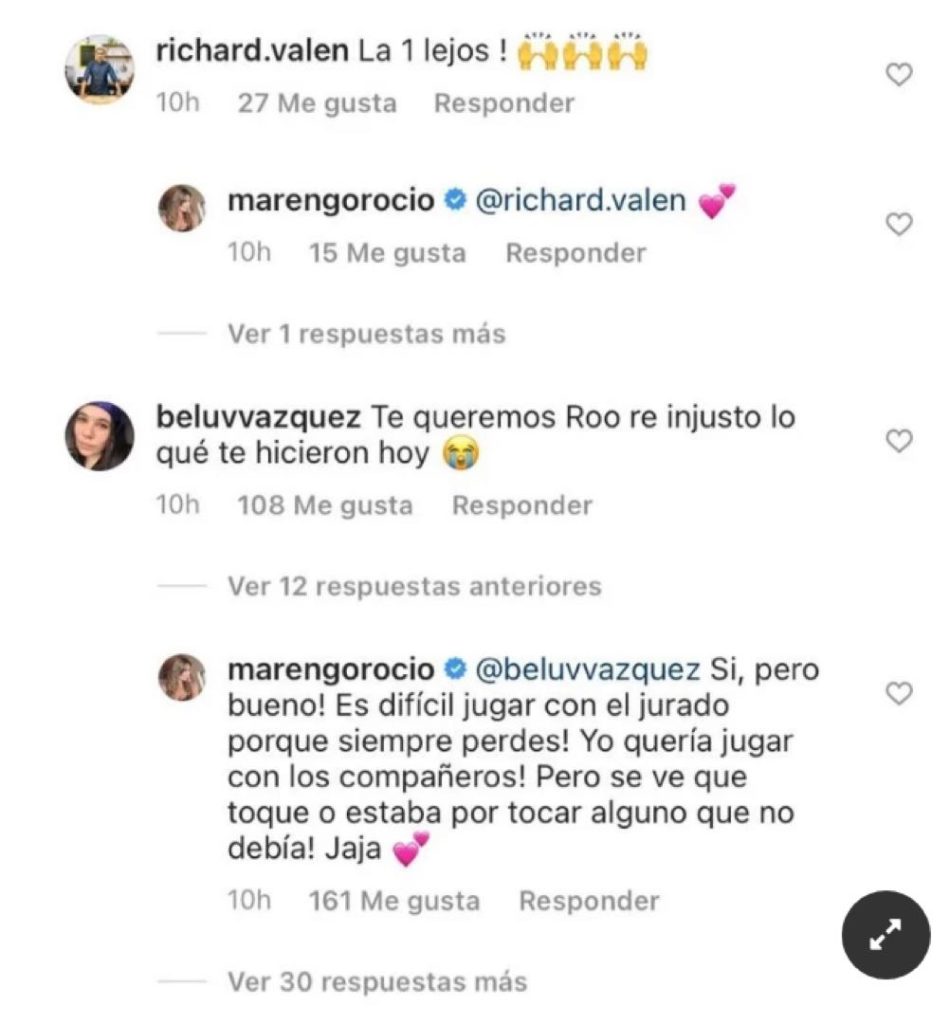This screenshot has height=1024, width=950.
Task: Show "Ver 12 respuestas anteriores"
Action: [414, 586]
